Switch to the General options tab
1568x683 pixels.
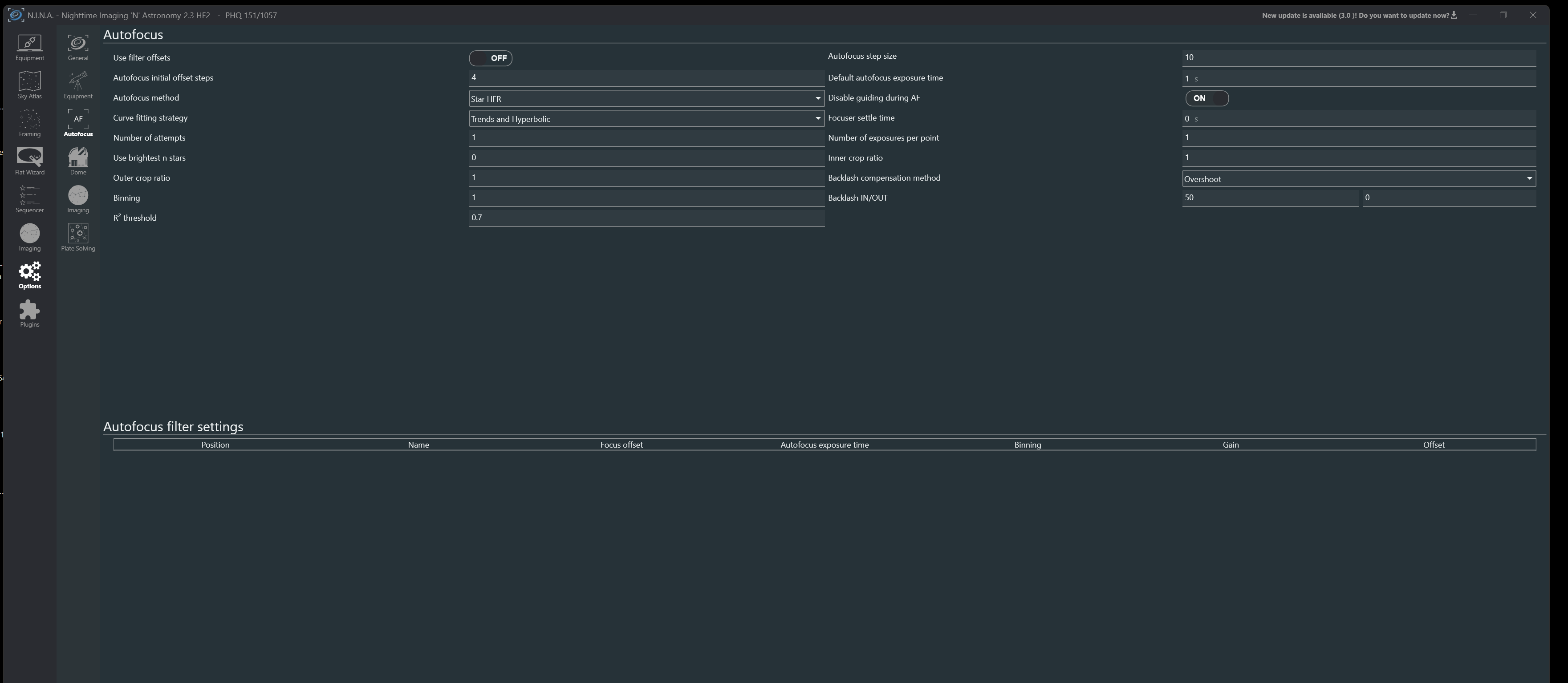[x=78, y=46]
